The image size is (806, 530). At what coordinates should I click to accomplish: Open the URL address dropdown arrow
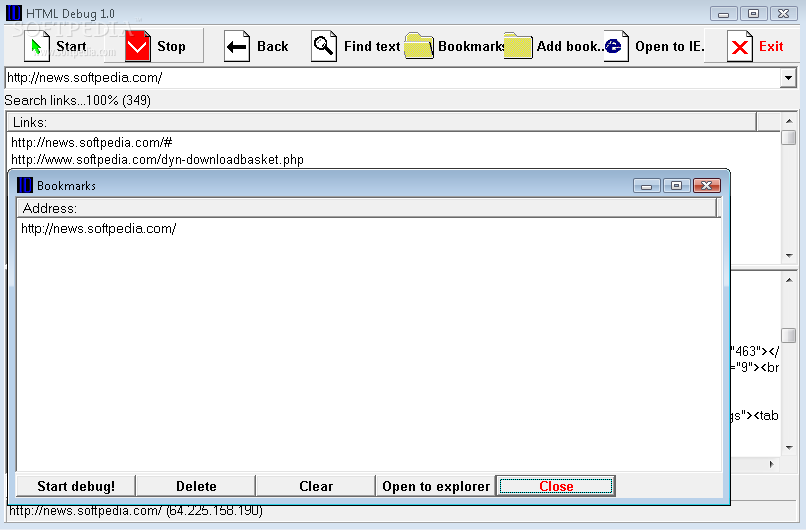click(787, 78)
